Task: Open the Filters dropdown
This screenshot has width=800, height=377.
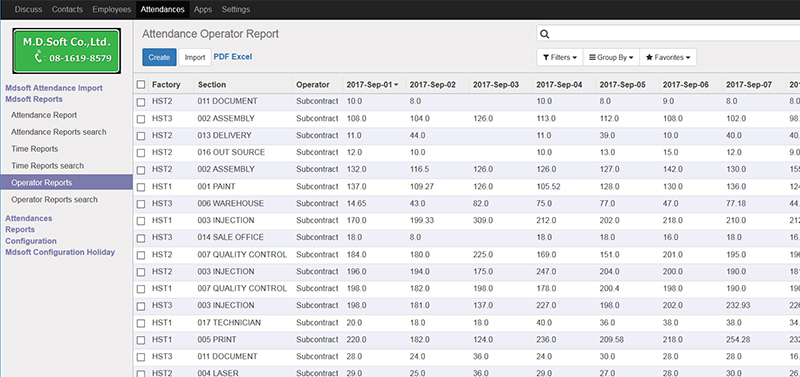Action: click(x=560, y=58)
